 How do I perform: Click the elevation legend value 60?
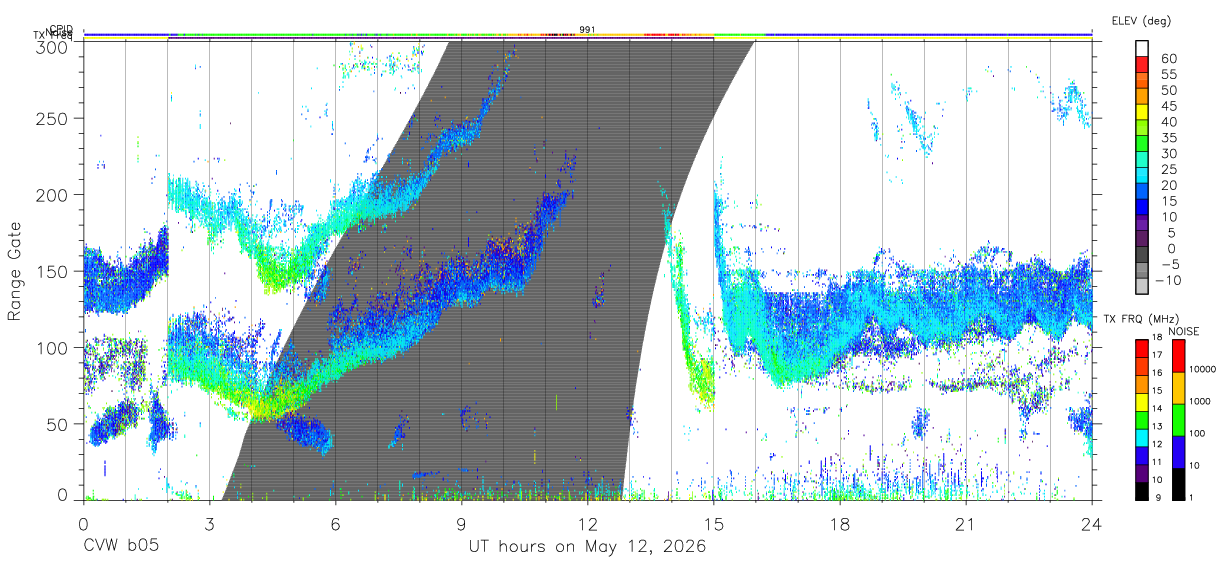(x=1168, y=57)
